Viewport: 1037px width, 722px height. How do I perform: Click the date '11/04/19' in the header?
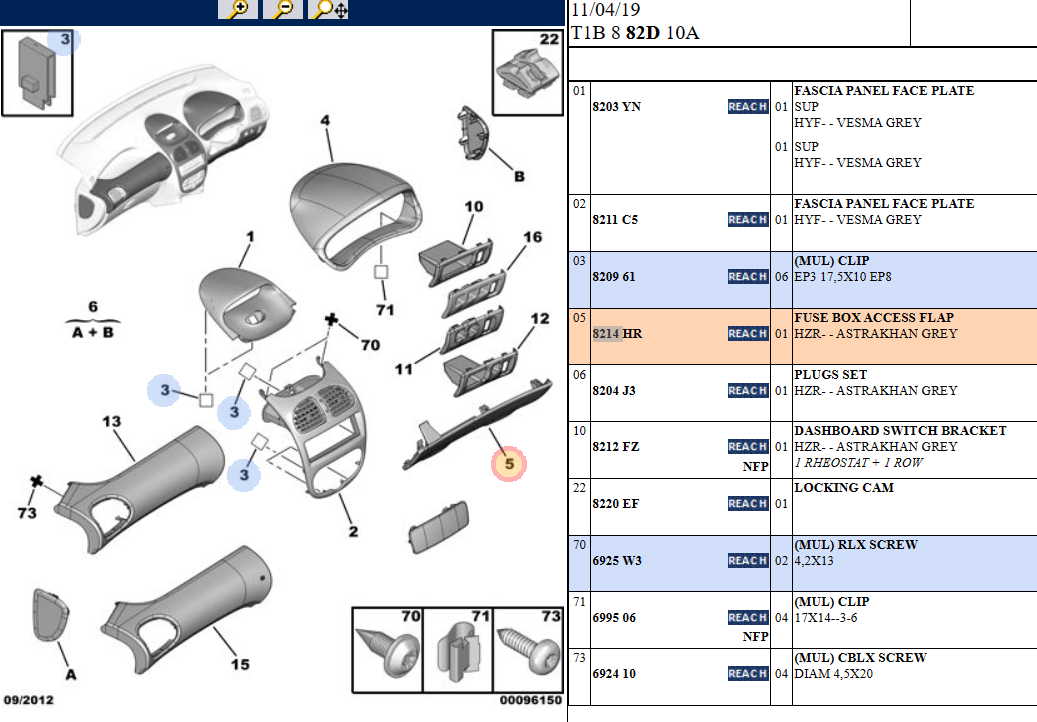(x=605, y=9)
